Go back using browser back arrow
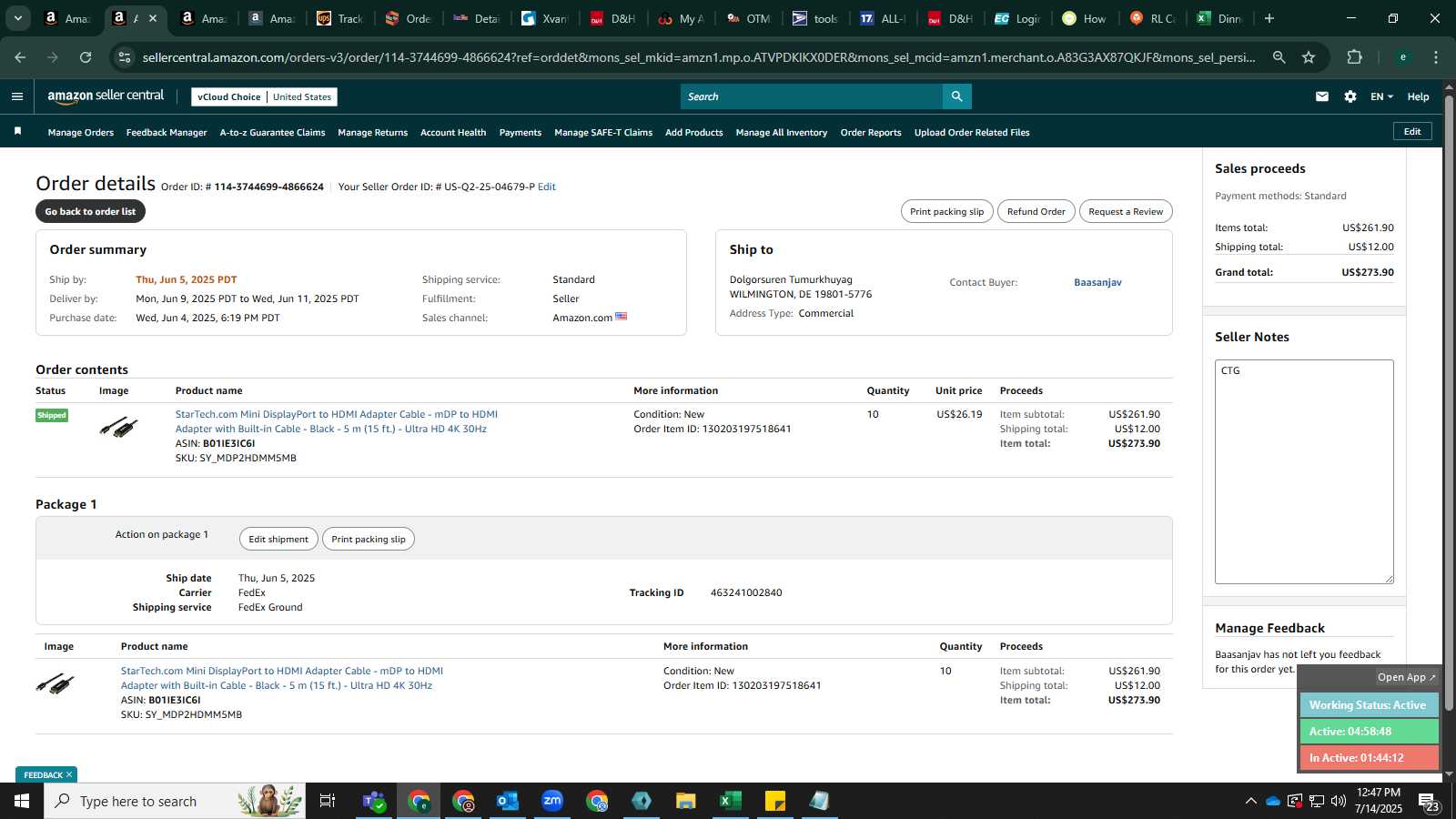Screen dimensions: 1456x819 [20, 57]
